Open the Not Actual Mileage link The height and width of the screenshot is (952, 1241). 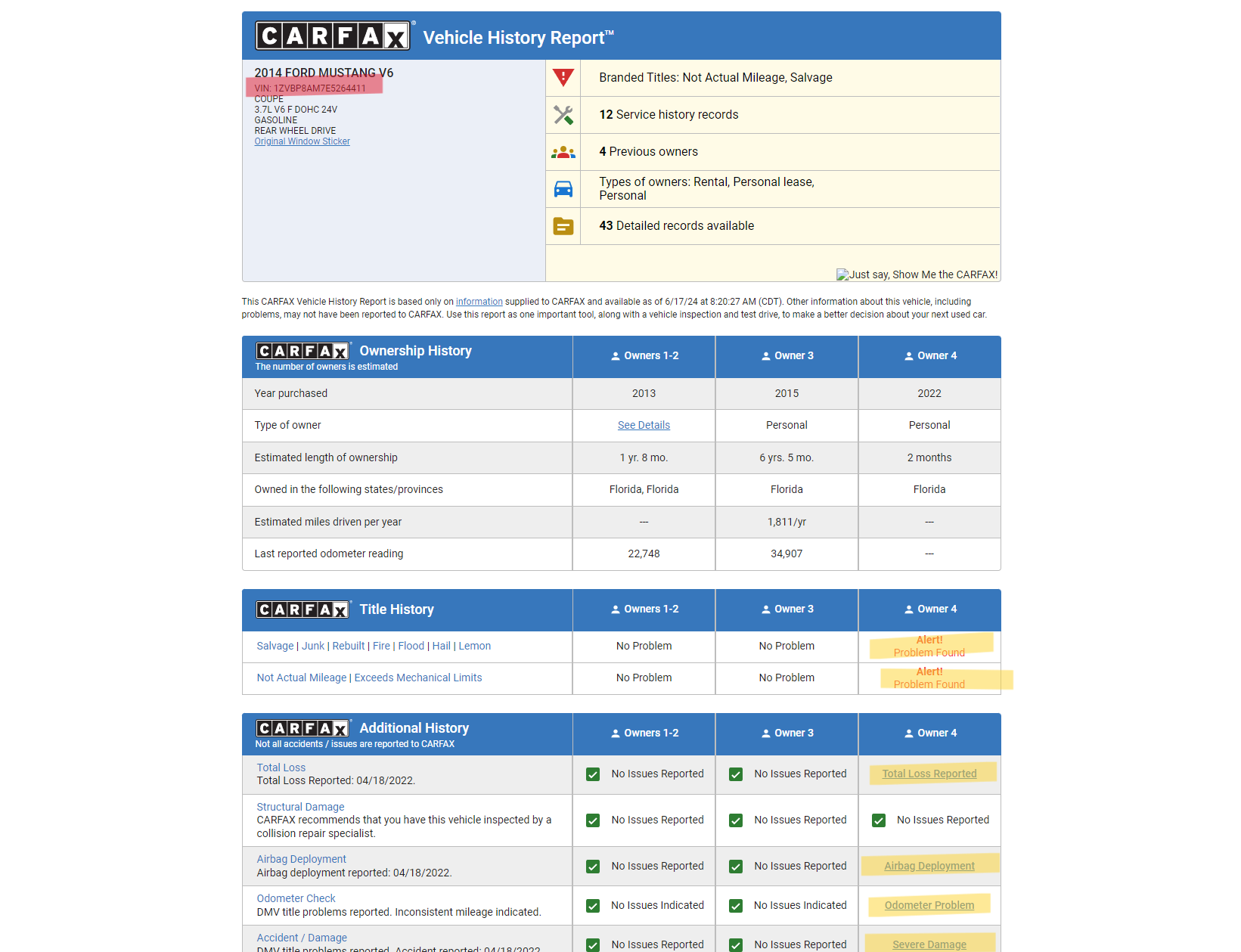pyautogui.click(x=302, y=678)
